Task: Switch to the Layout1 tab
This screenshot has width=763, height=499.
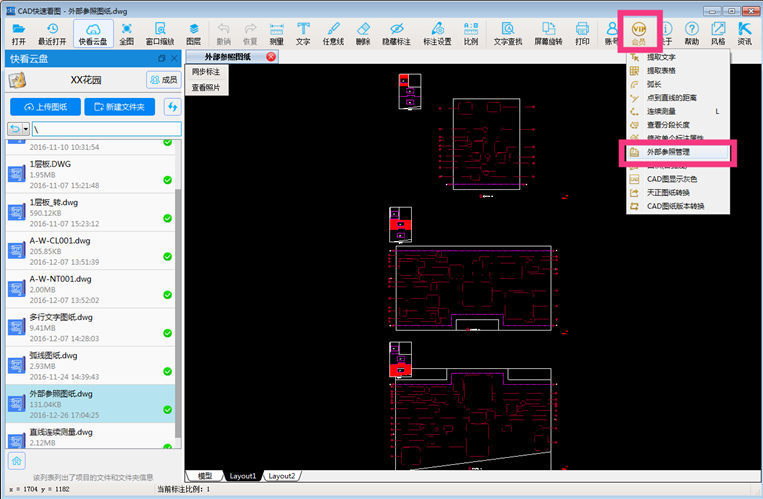Action: coord(242,476)
